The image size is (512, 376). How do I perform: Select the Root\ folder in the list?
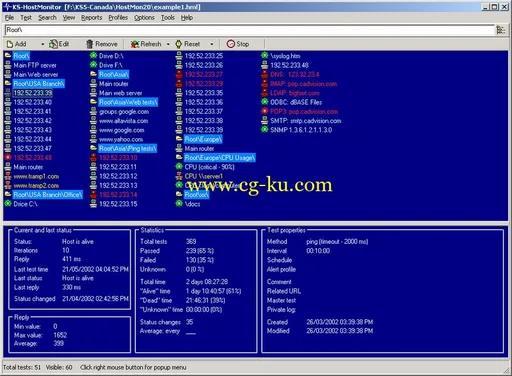point(21,56)
